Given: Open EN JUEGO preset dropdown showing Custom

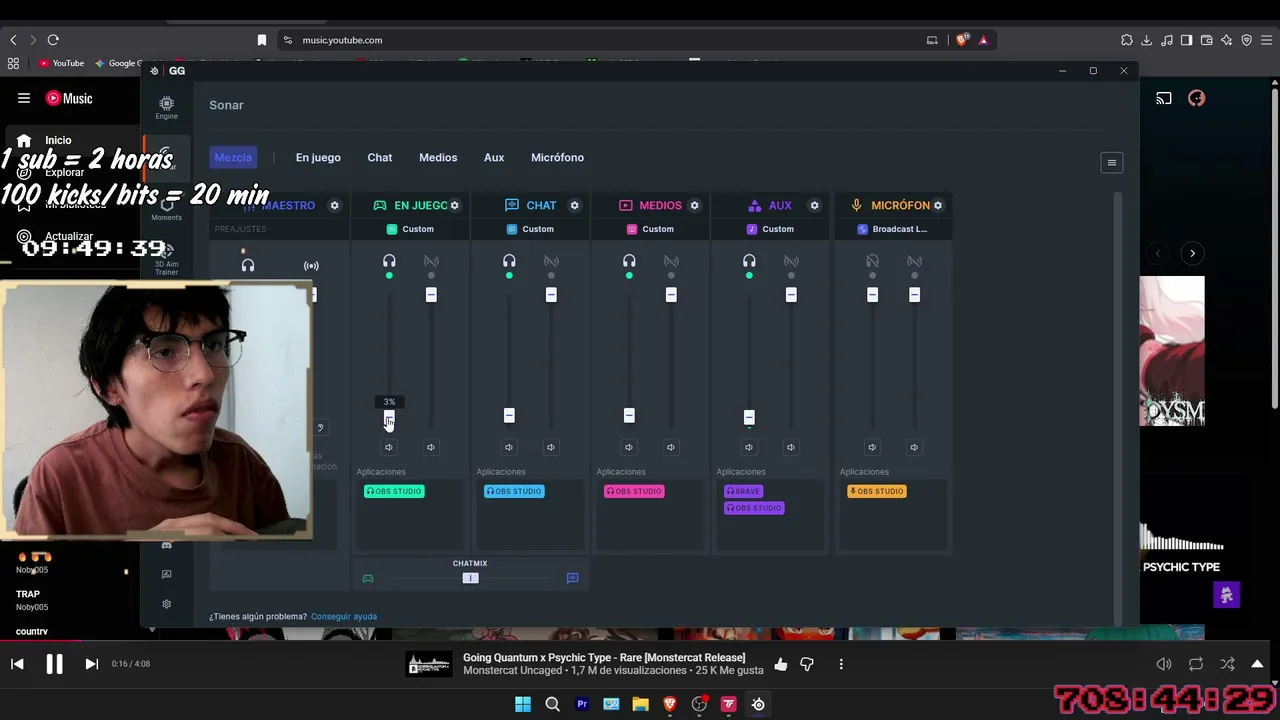Looking at the screenshot, I should pos(410,229).
